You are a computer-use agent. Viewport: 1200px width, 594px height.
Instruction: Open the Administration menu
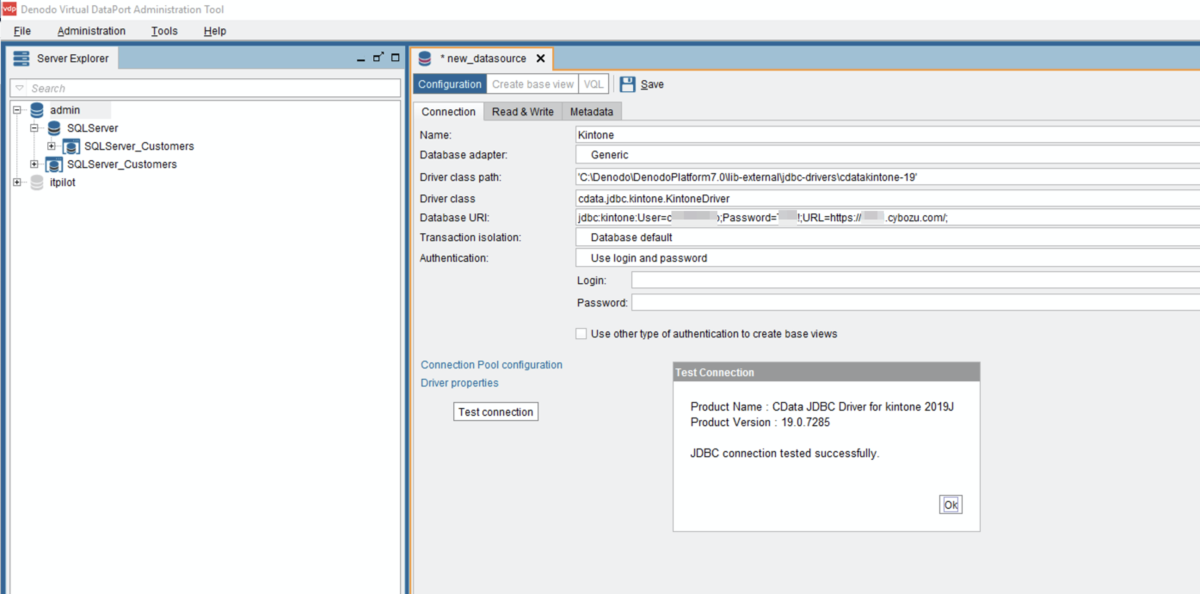[x=92, y=31]
